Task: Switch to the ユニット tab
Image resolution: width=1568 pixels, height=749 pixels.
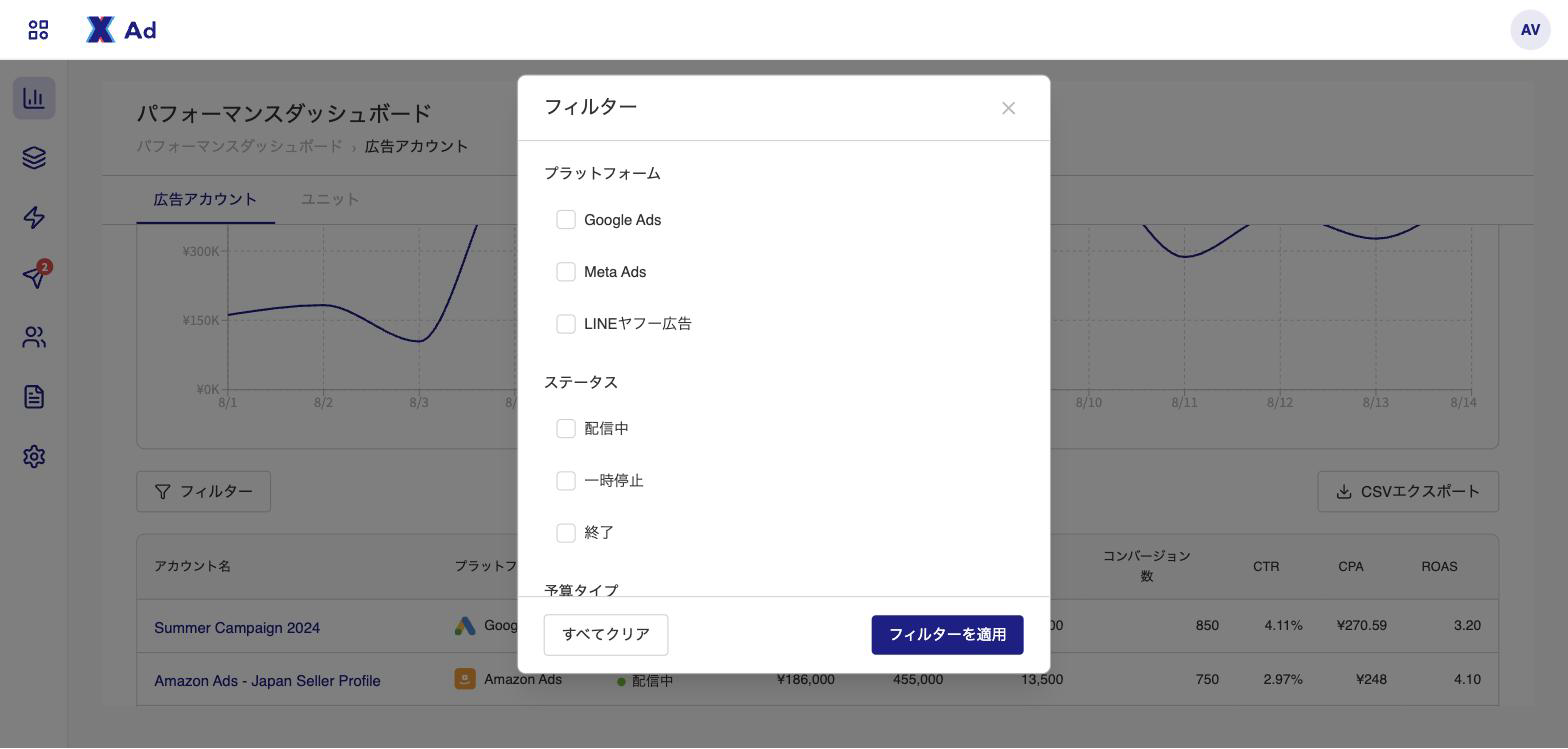Action: pyautogui.click(x=330, y=199)
